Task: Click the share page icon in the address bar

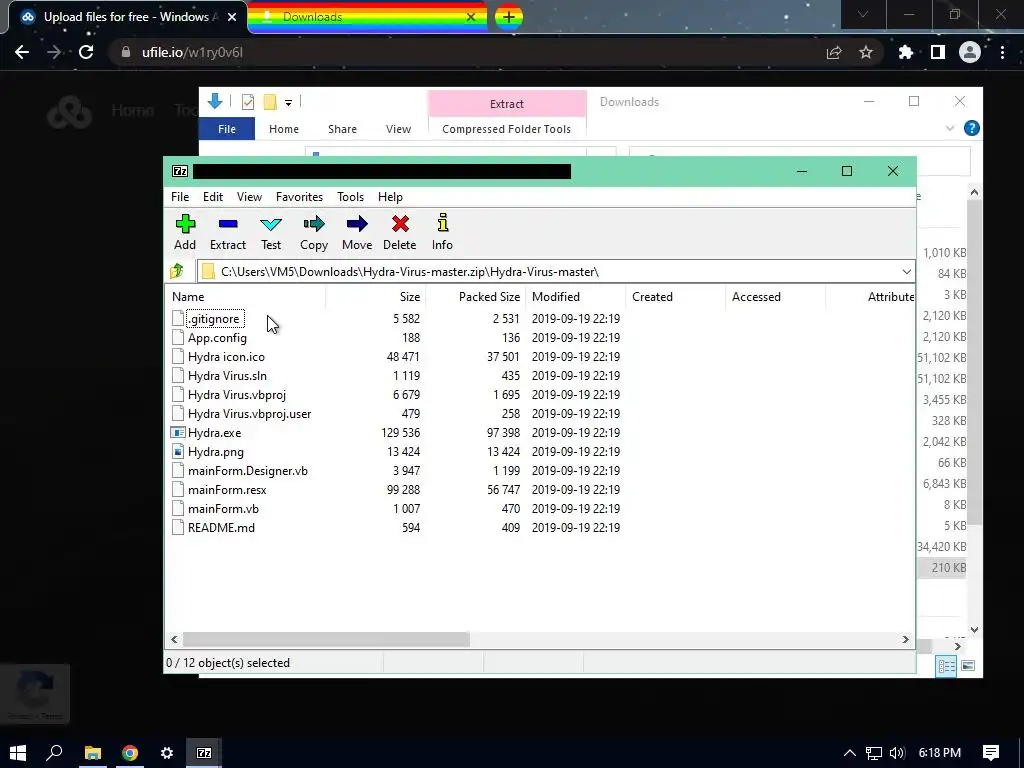Action: (x=834, y=52)
